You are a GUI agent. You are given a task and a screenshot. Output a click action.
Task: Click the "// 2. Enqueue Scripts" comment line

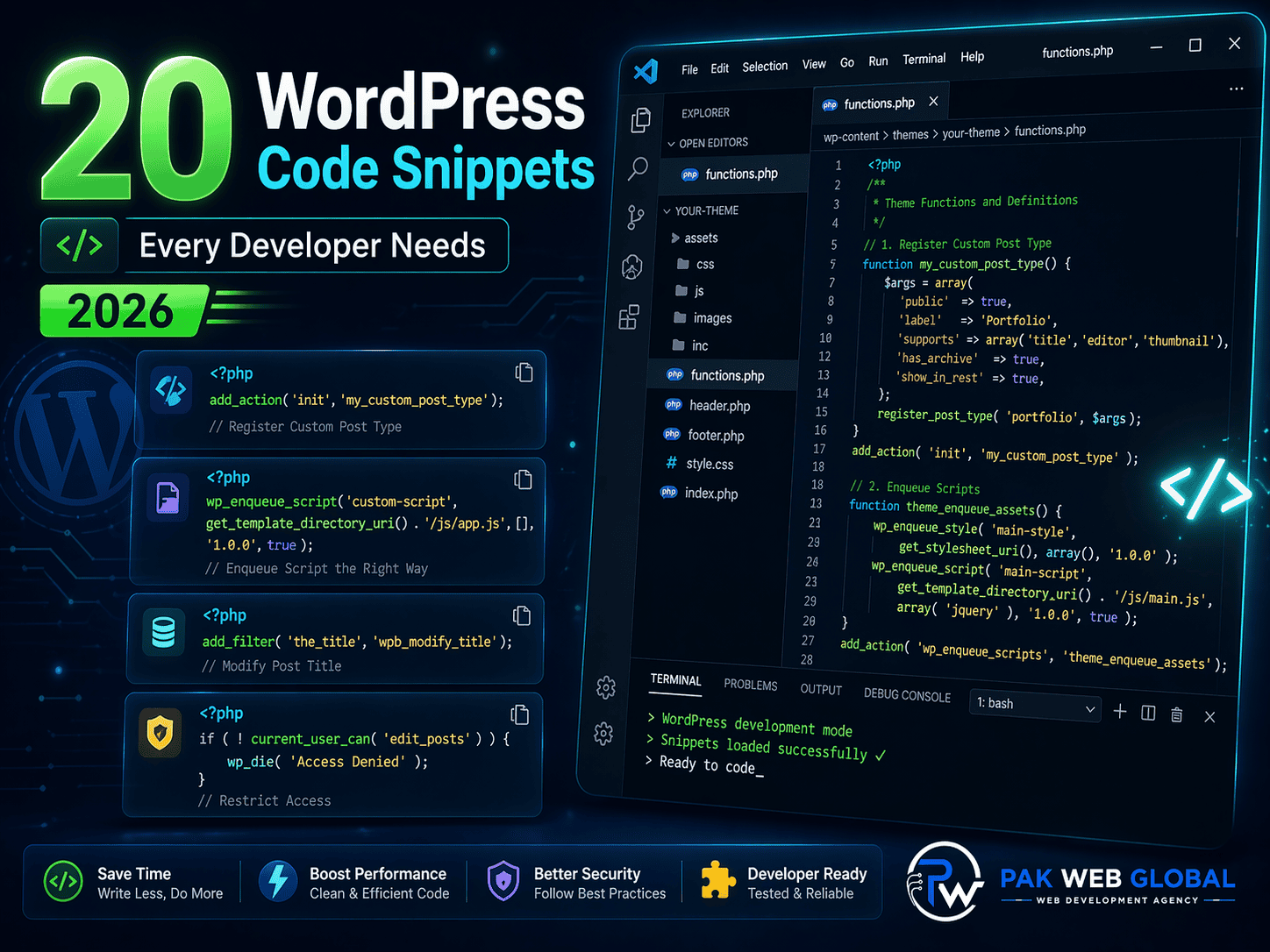[915, 487]
